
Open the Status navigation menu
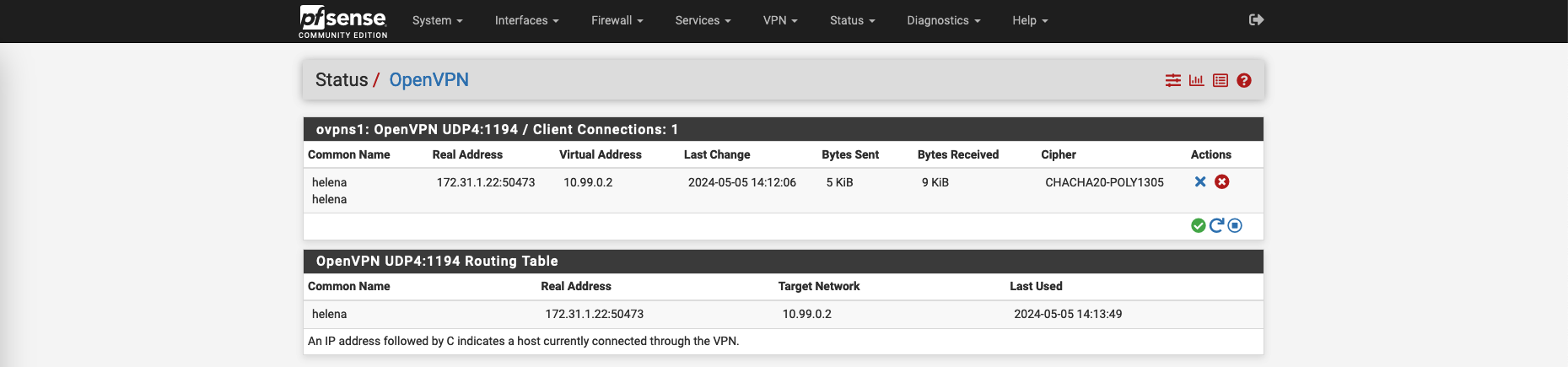(x=852, y=21)
